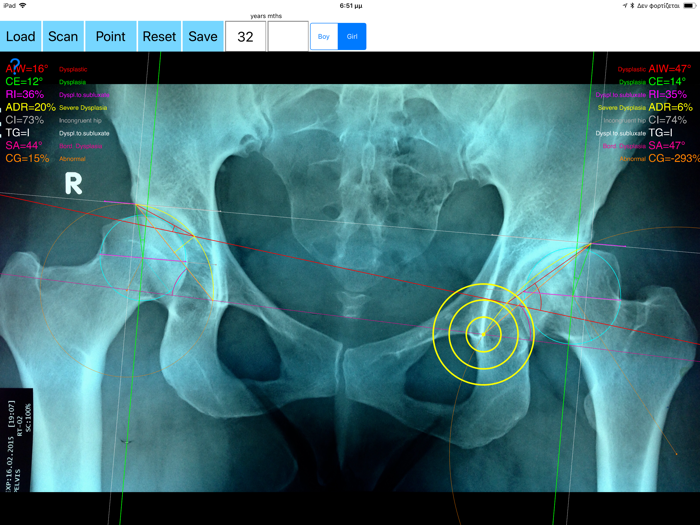The image size is (700, 525).
Task: Open the blue question mark help icon
Action: (15, 66)
